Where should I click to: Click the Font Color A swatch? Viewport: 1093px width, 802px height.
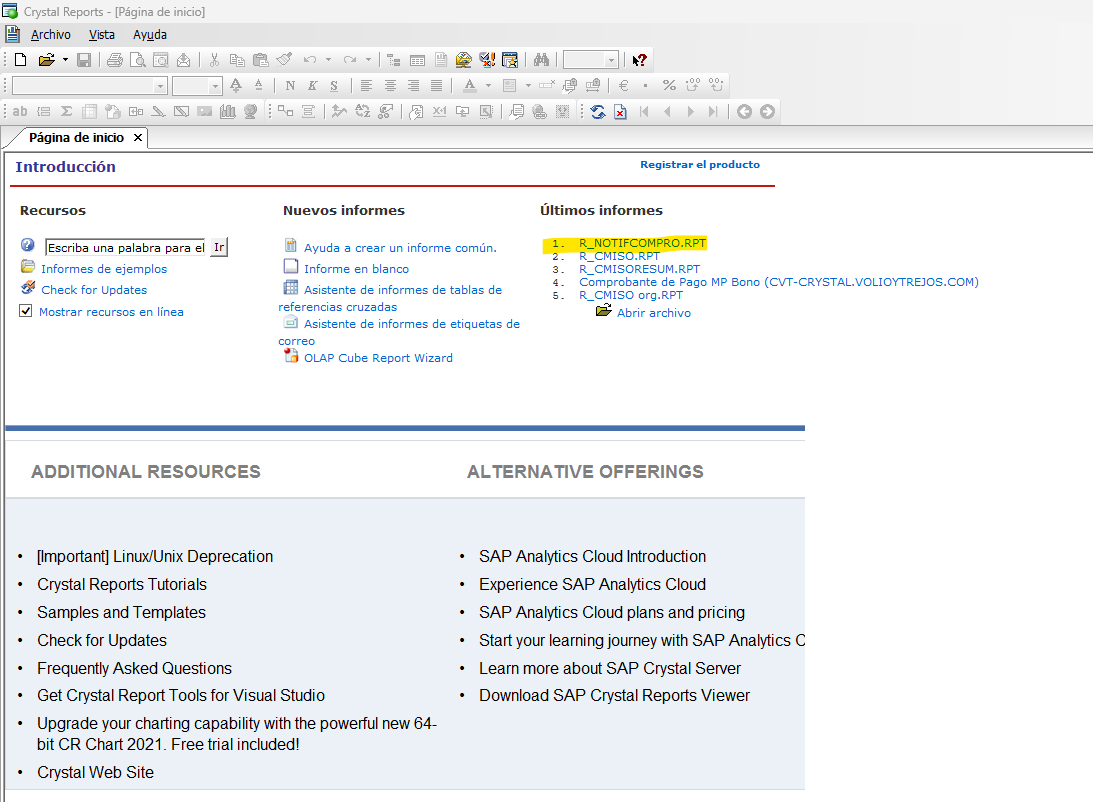coord(470,85)
